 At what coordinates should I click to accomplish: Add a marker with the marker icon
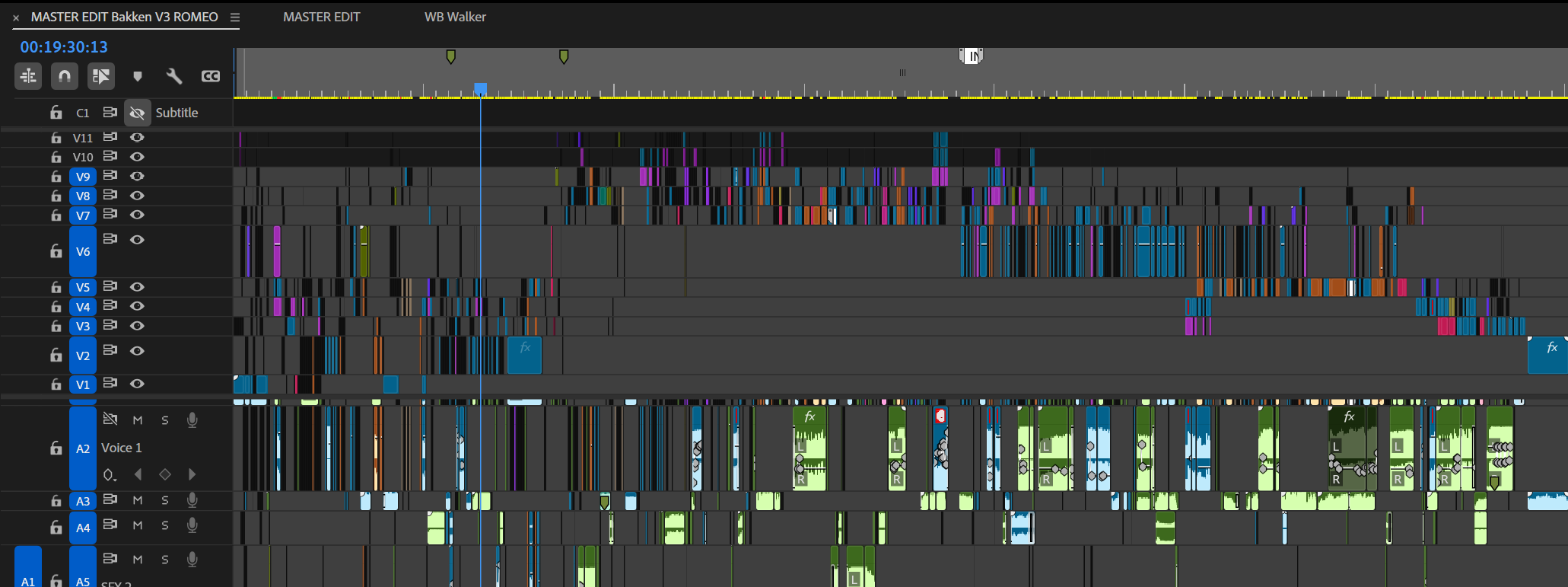point(138,76)
